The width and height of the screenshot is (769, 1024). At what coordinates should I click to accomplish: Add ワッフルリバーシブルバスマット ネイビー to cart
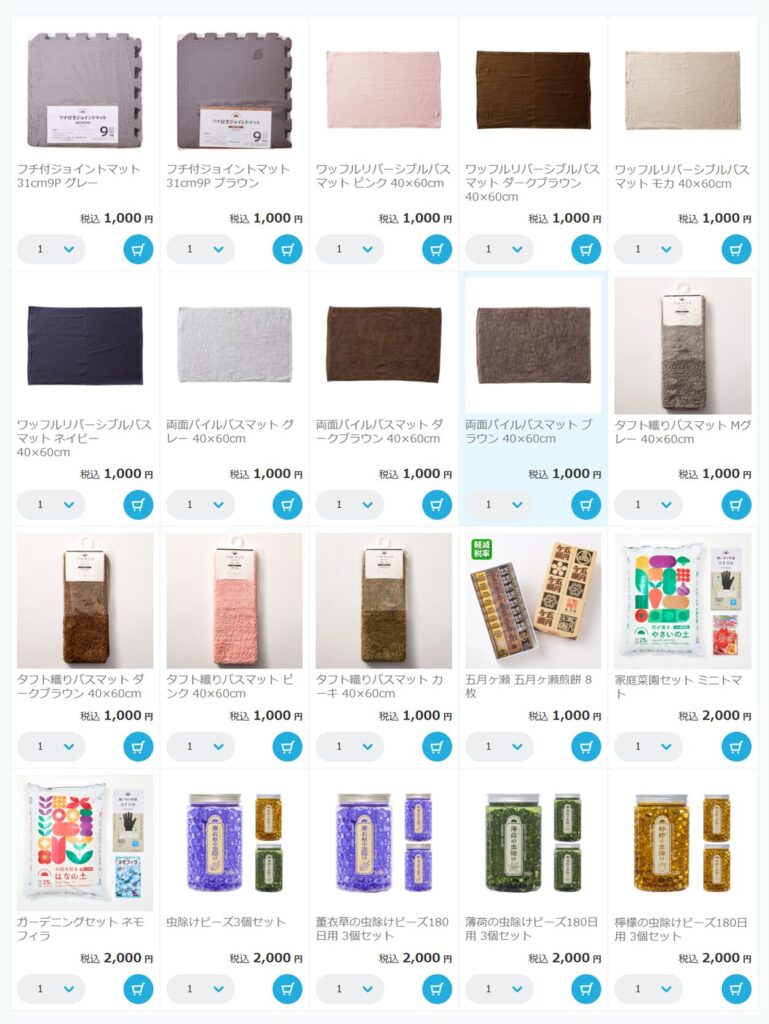[x=138, y=504]
